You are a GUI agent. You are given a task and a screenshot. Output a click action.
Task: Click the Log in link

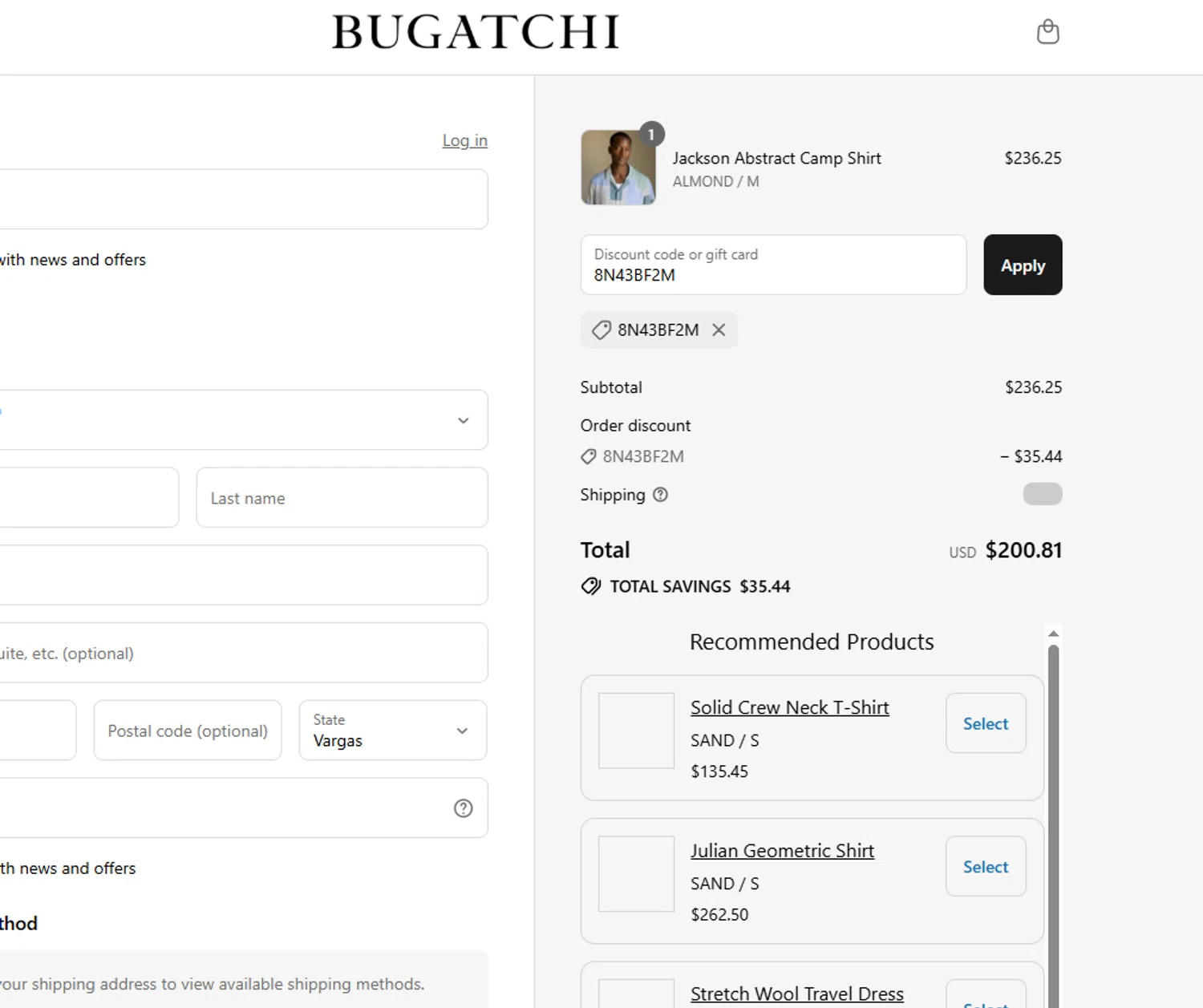(x=464, y=140)
